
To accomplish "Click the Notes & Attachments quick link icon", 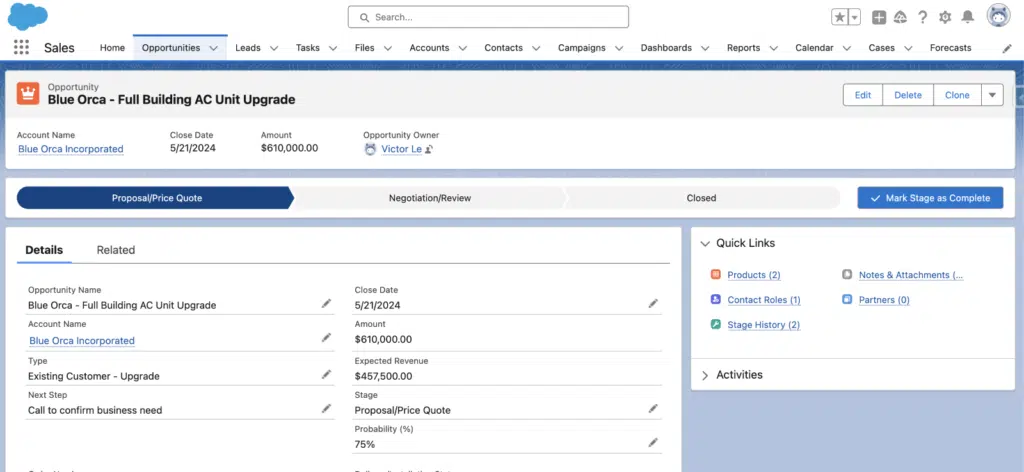I will pyautogui.click(x=847, y=274).
